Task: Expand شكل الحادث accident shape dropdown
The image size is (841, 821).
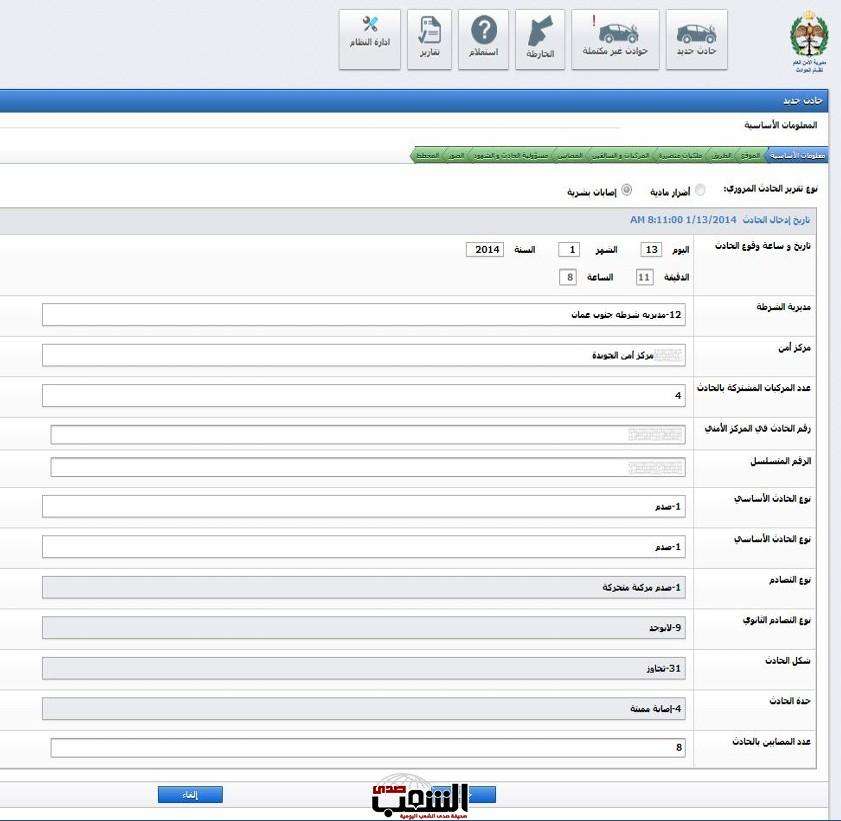Action: pos(364,668)
